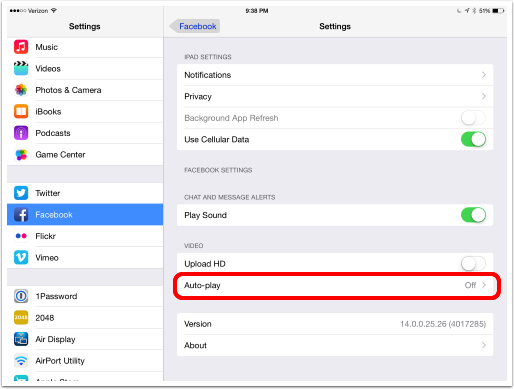
Task: Open iBooks from the sidebar icon
Action: coord(21,111)
